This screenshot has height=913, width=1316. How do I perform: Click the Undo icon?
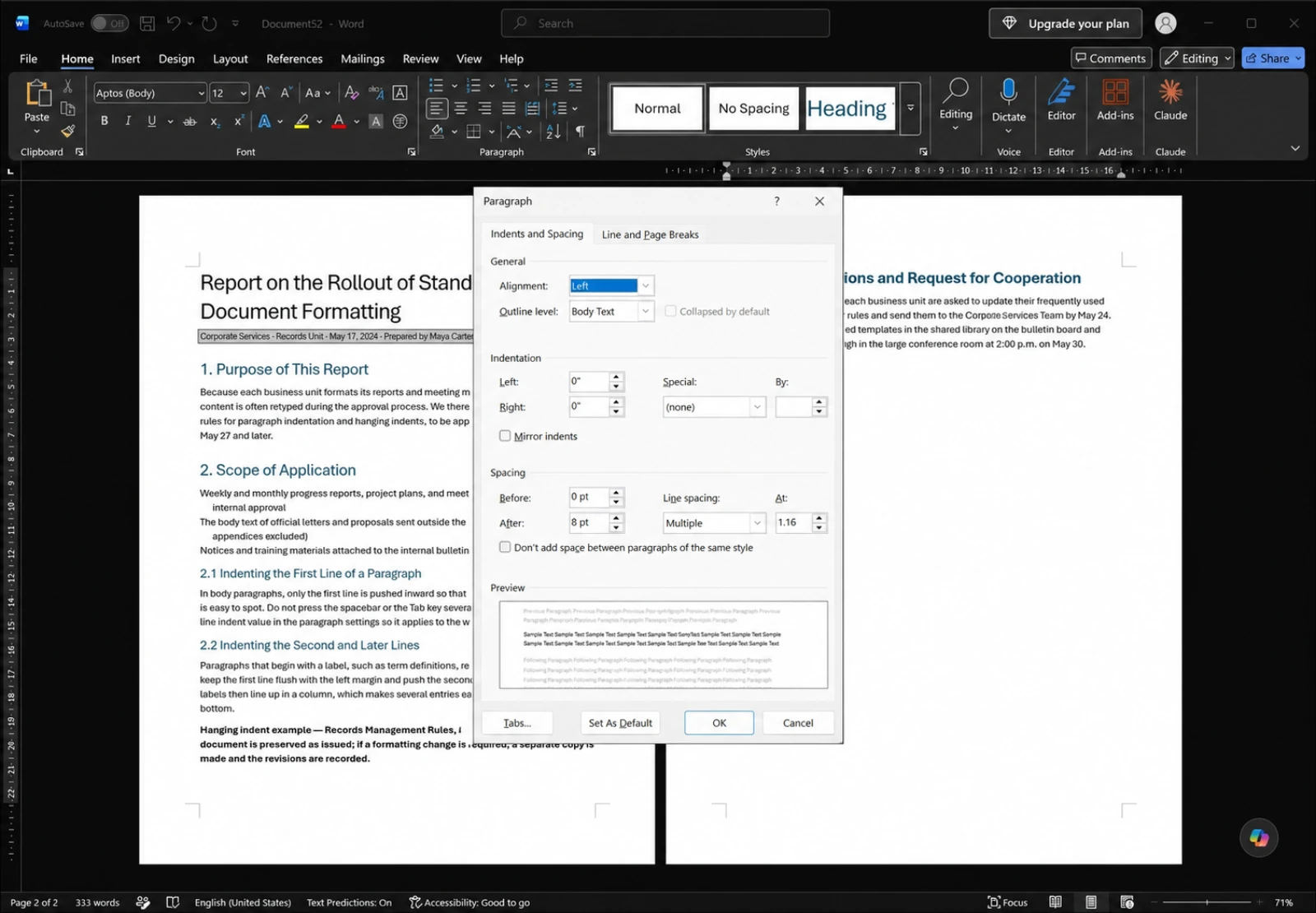pos(174,23)
